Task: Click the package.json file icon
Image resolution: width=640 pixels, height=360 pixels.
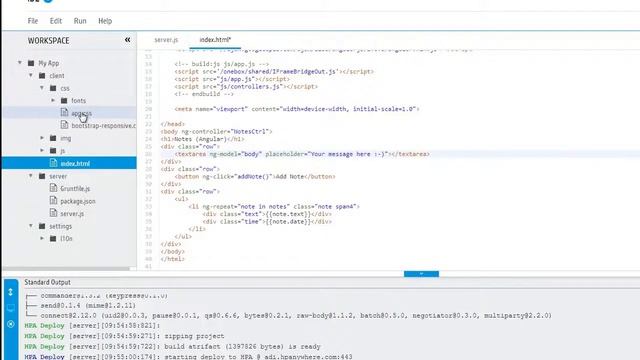Action: pos(53,200)
